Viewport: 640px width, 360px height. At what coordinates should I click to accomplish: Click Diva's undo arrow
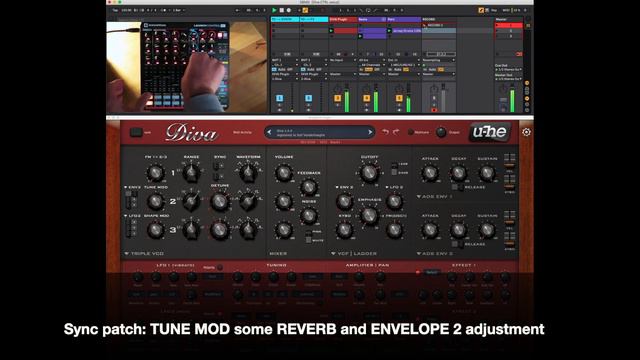click(385, 132)
